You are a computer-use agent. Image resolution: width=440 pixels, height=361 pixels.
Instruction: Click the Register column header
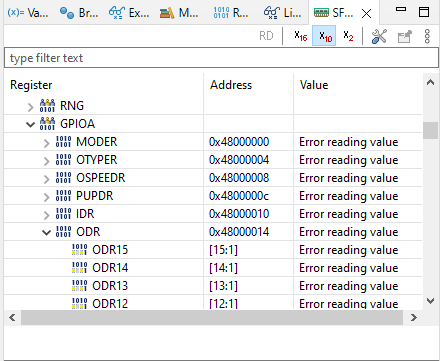coord(104,85)
